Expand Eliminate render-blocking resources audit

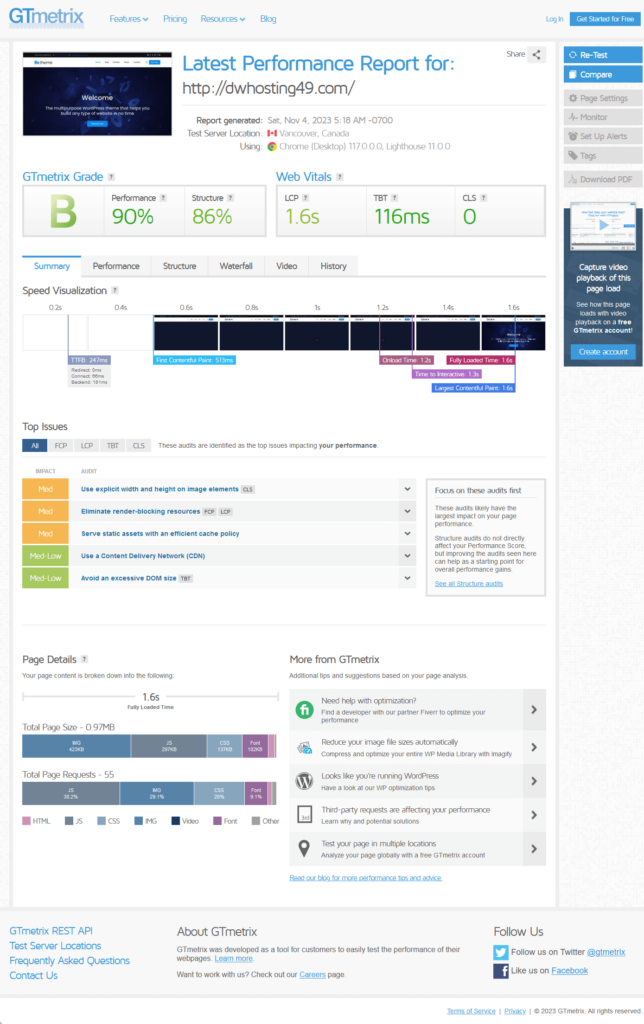coord(408,511)
